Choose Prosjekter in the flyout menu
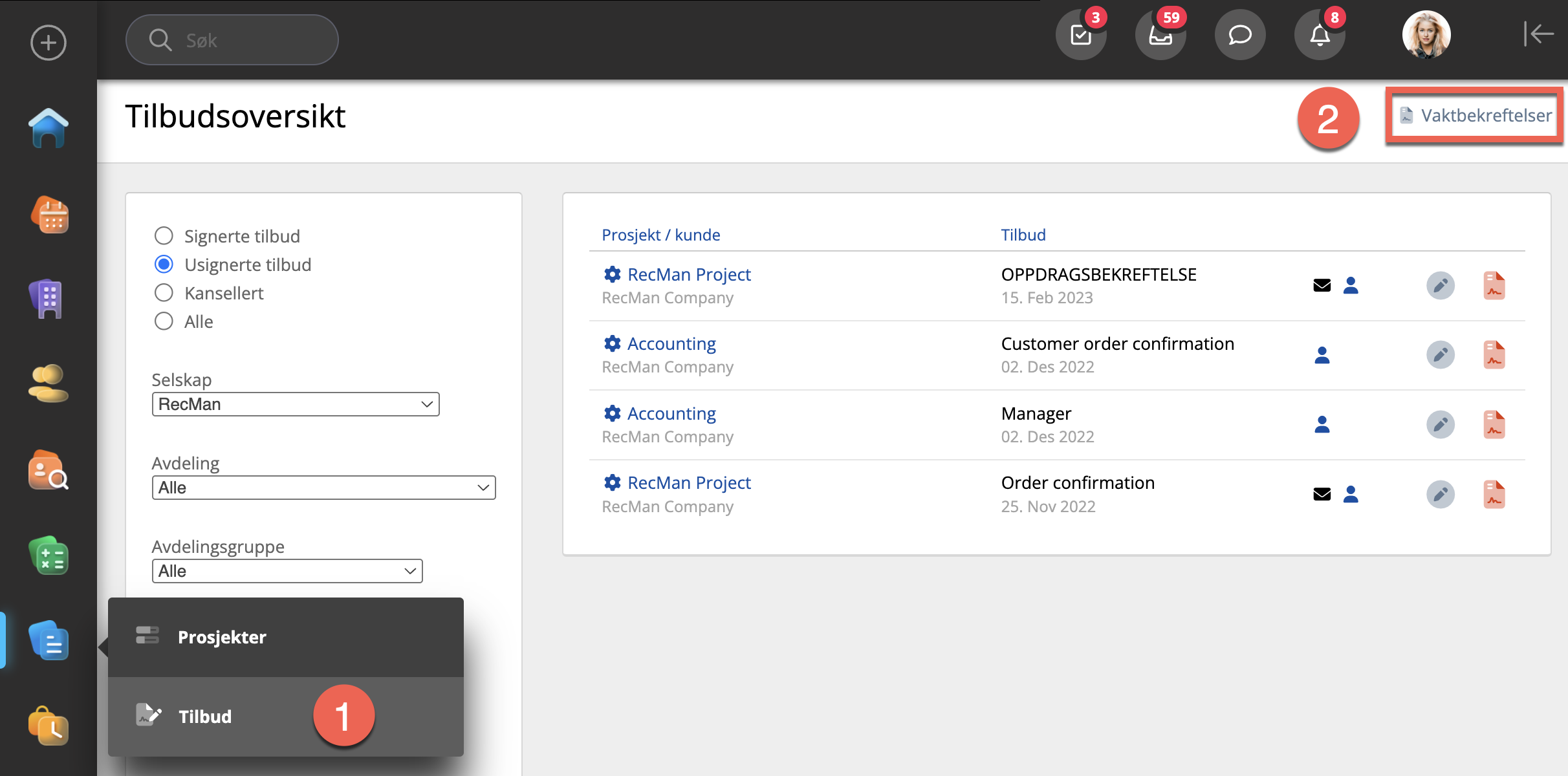 pos(221,637)
